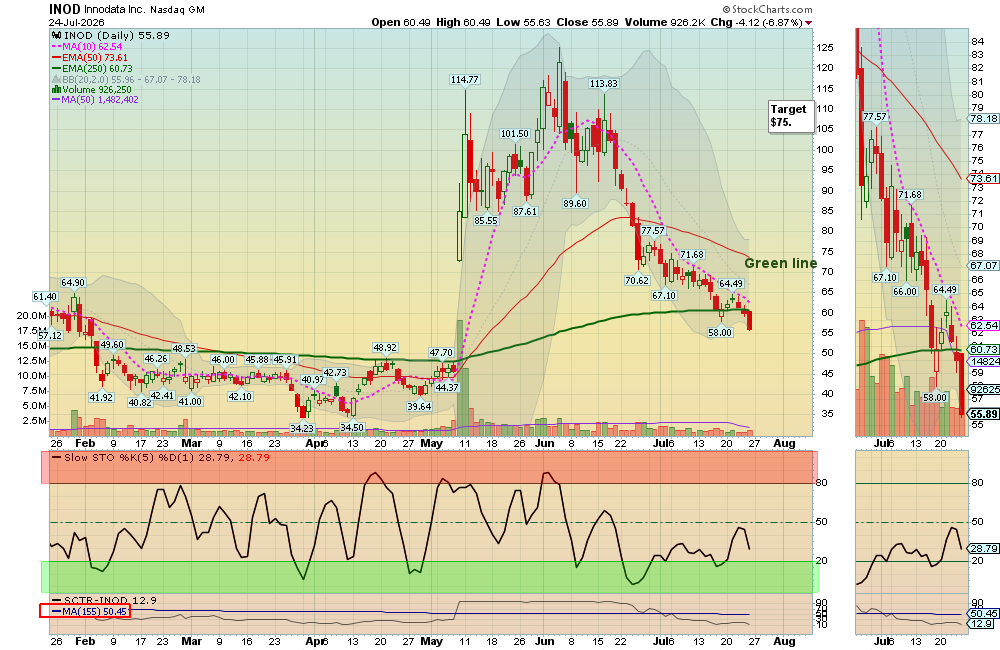Click the SCTR-INOD 12.9 indicator label
The height and width of the screenshot is (650, 1000).
104,600
